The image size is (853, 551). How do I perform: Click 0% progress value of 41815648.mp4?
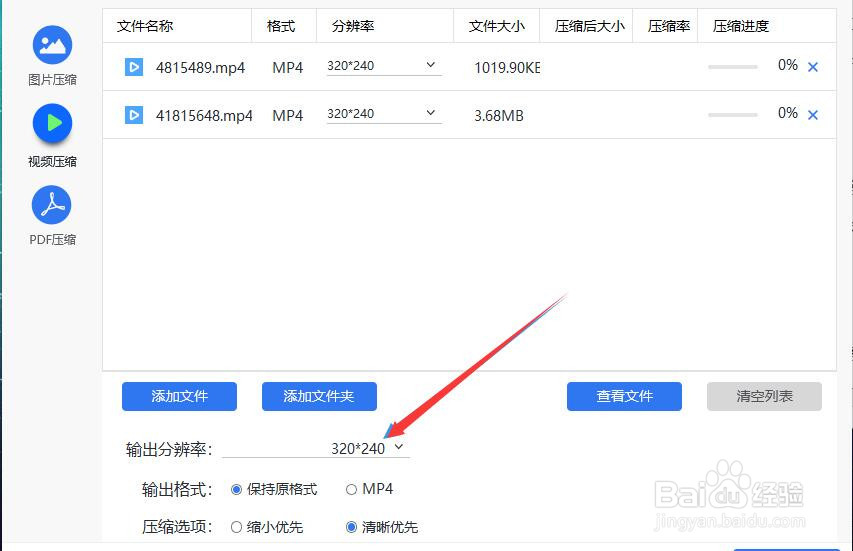click(788, 113)
